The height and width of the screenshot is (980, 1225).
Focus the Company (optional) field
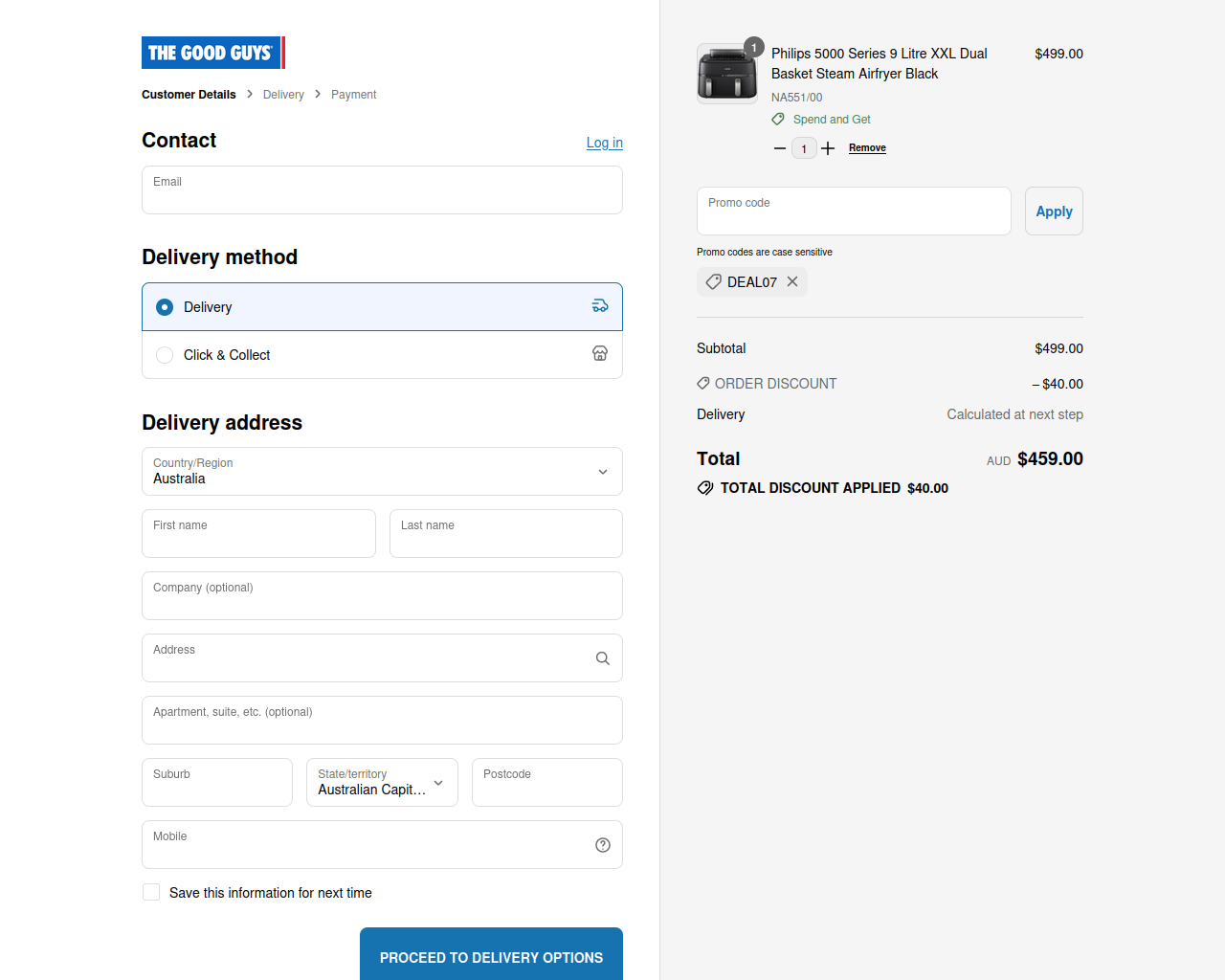[x=382, y=596]
